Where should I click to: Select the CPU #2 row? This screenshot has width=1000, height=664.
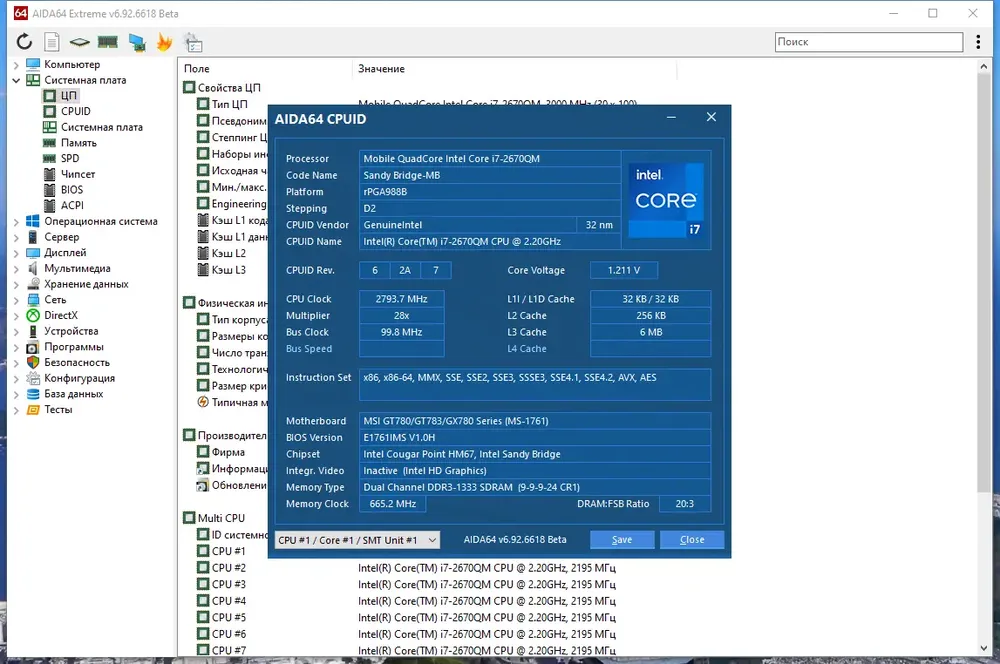[x=221, y=568]
